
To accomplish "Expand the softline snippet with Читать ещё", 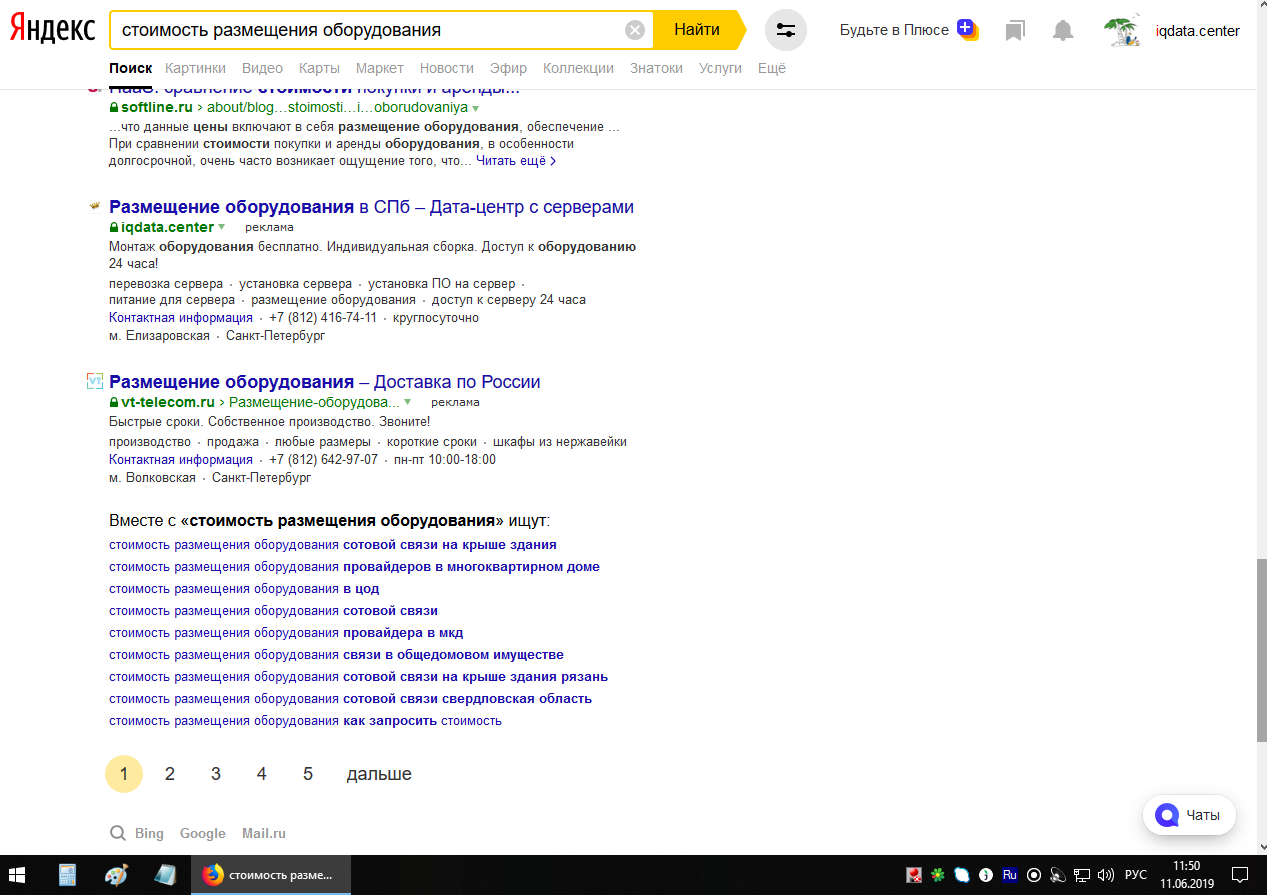I will [x=516, y=160].
